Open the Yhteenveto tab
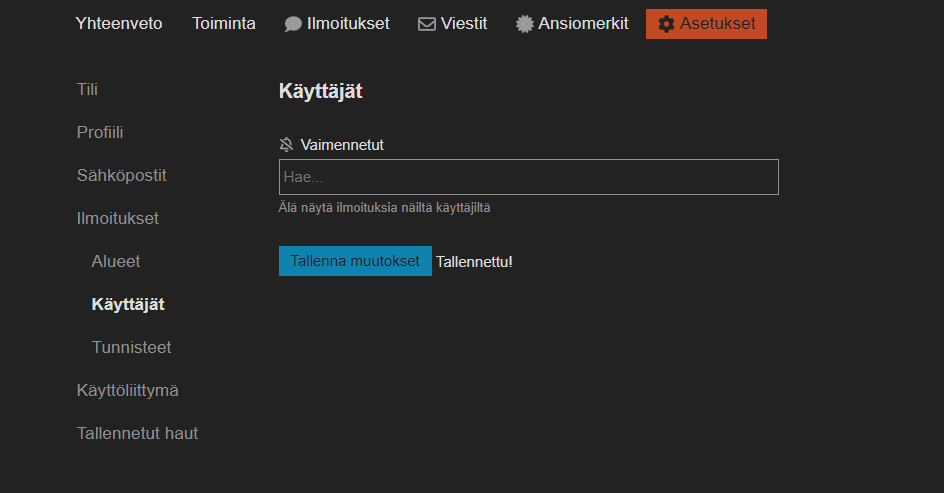 coord(118,24)
